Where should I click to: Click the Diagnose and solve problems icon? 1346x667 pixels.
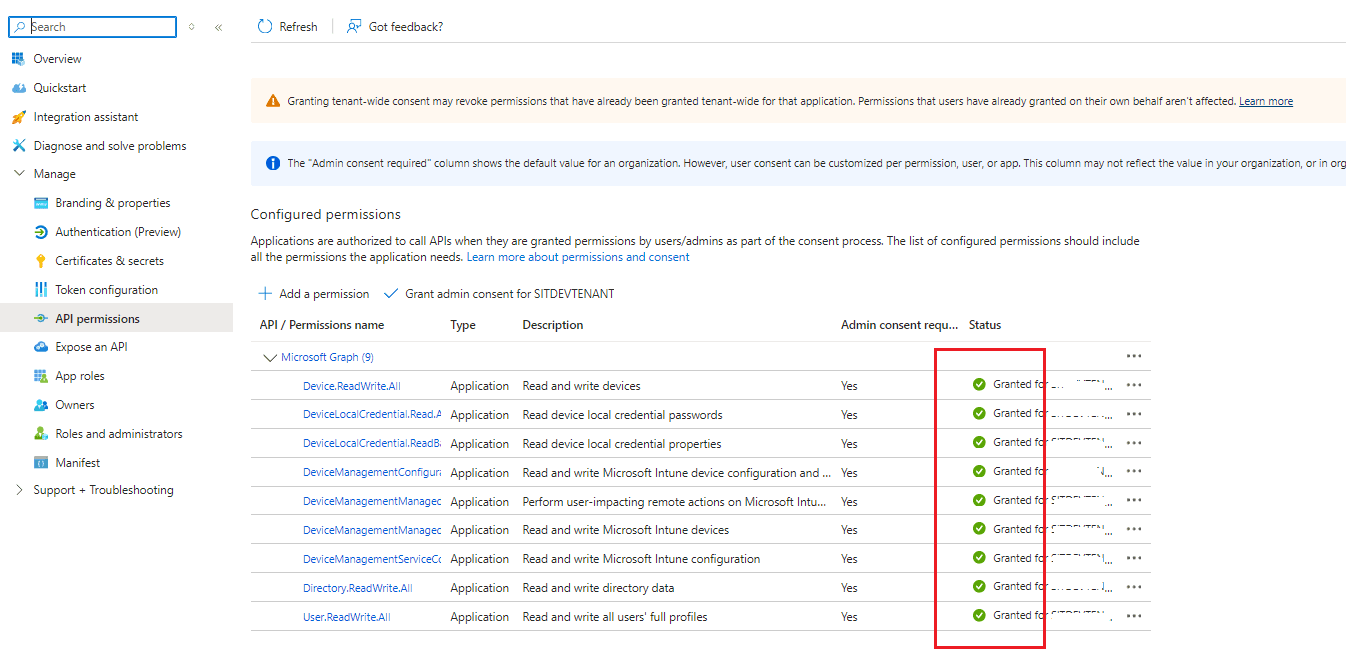point(18,145)
